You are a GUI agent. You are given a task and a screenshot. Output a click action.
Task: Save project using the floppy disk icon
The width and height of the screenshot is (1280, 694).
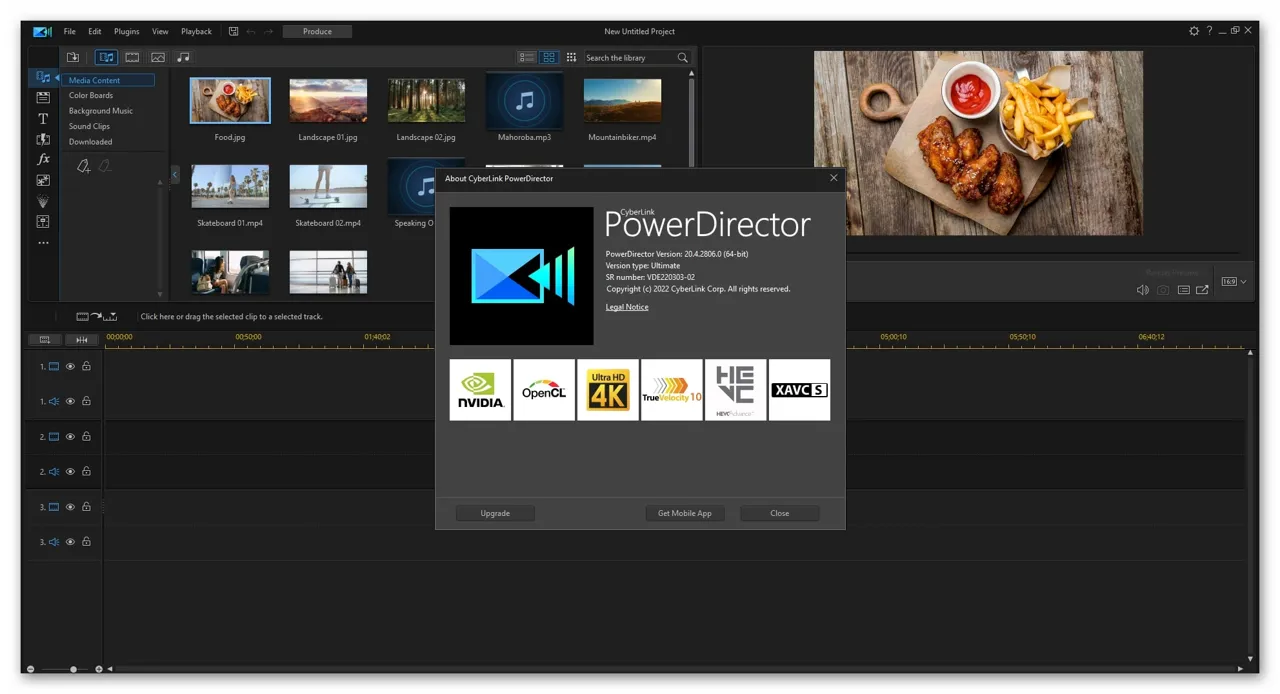tap(233, 31)
